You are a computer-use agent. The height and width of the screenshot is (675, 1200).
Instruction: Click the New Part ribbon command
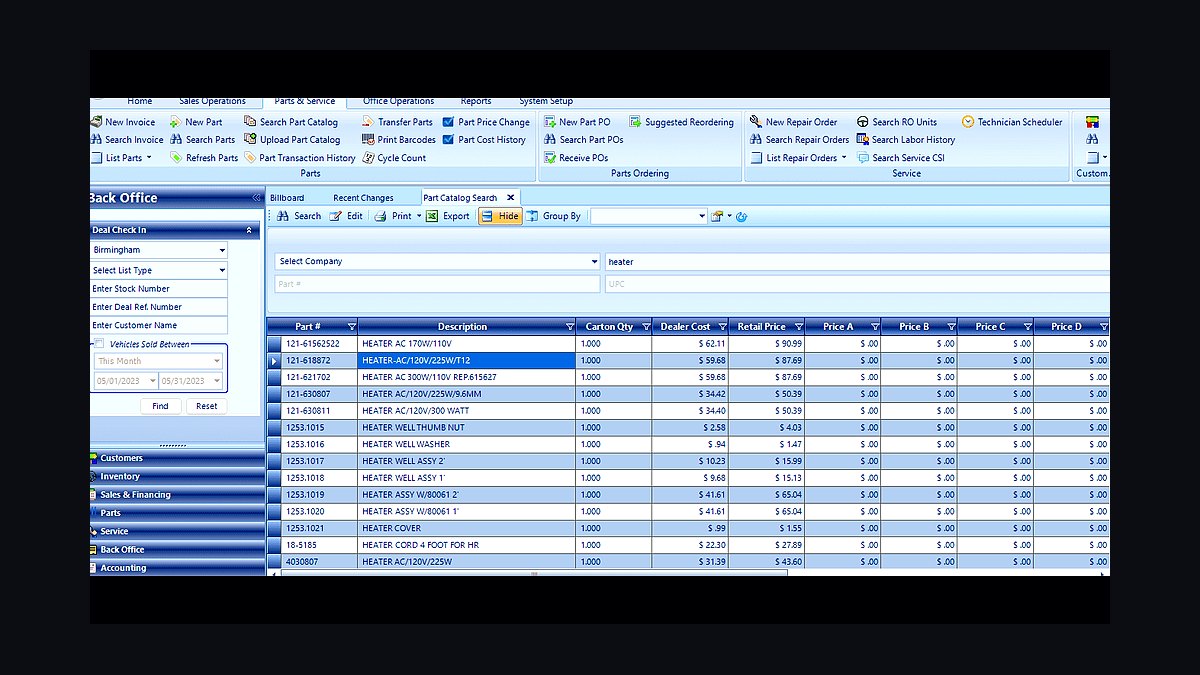point(196,122)
